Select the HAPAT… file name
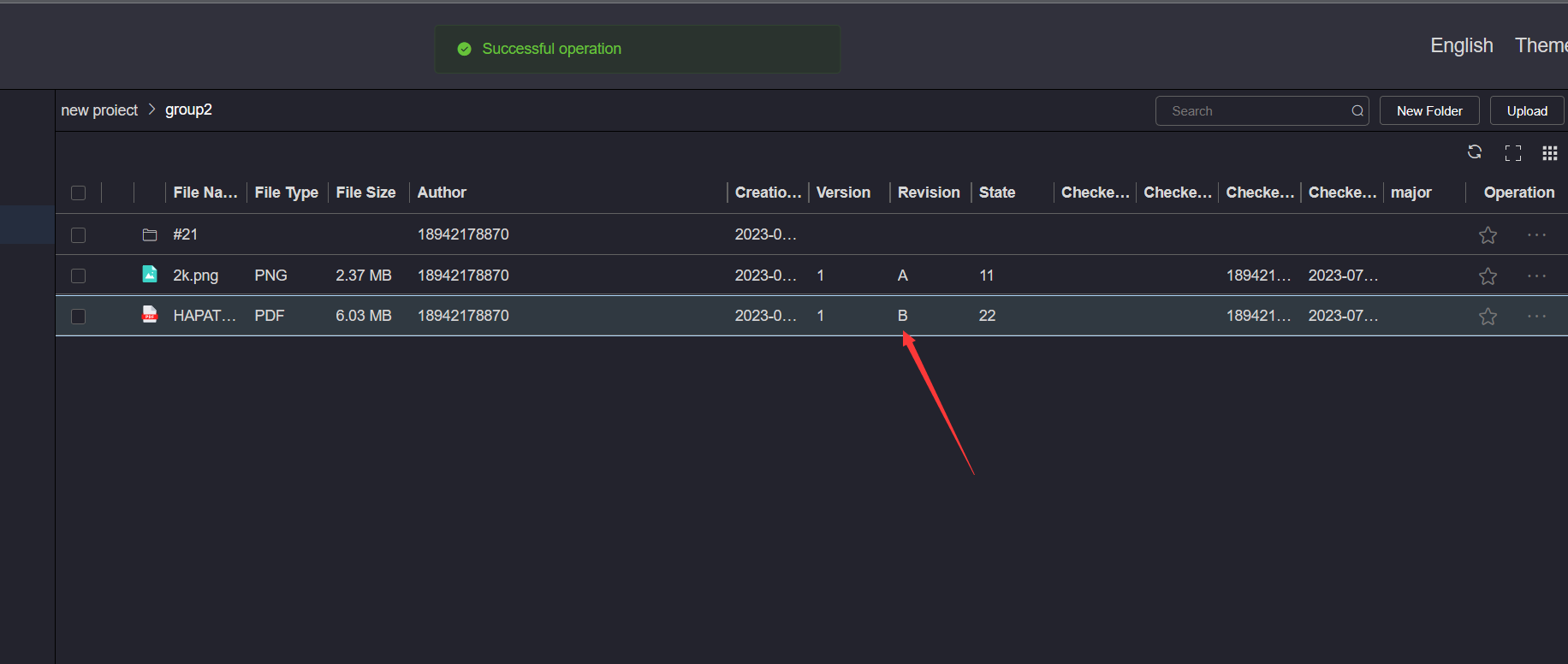This screenshot has height=664, width=1568. (205, 316)
